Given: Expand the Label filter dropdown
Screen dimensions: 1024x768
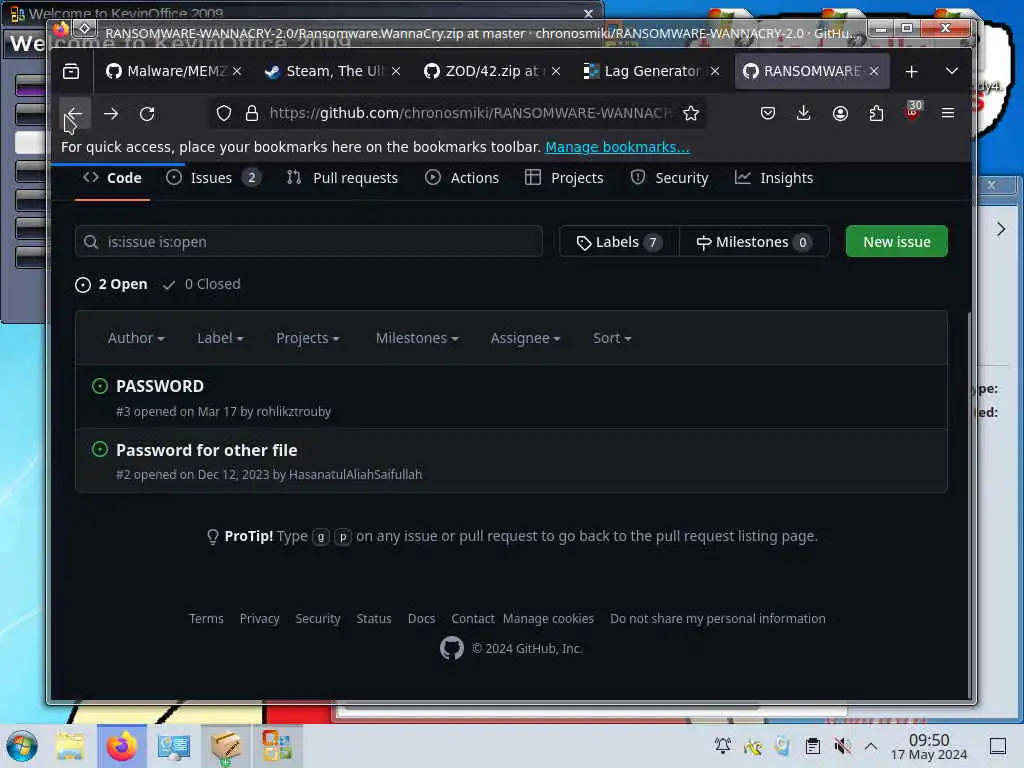Looking at the screenshot, I should coord(220,338).
